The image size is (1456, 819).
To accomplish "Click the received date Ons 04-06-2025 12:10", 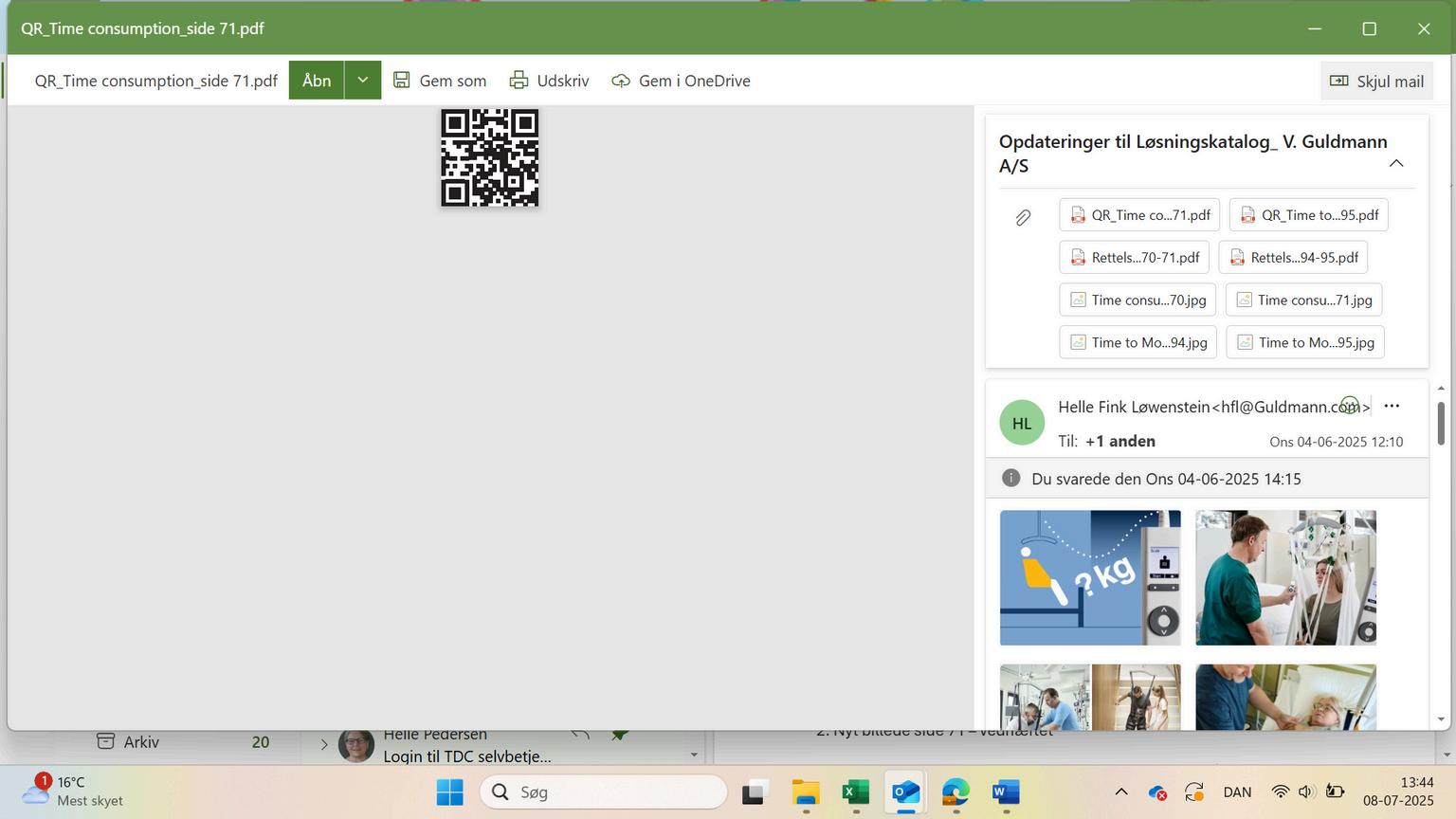I will point(1337,442).
